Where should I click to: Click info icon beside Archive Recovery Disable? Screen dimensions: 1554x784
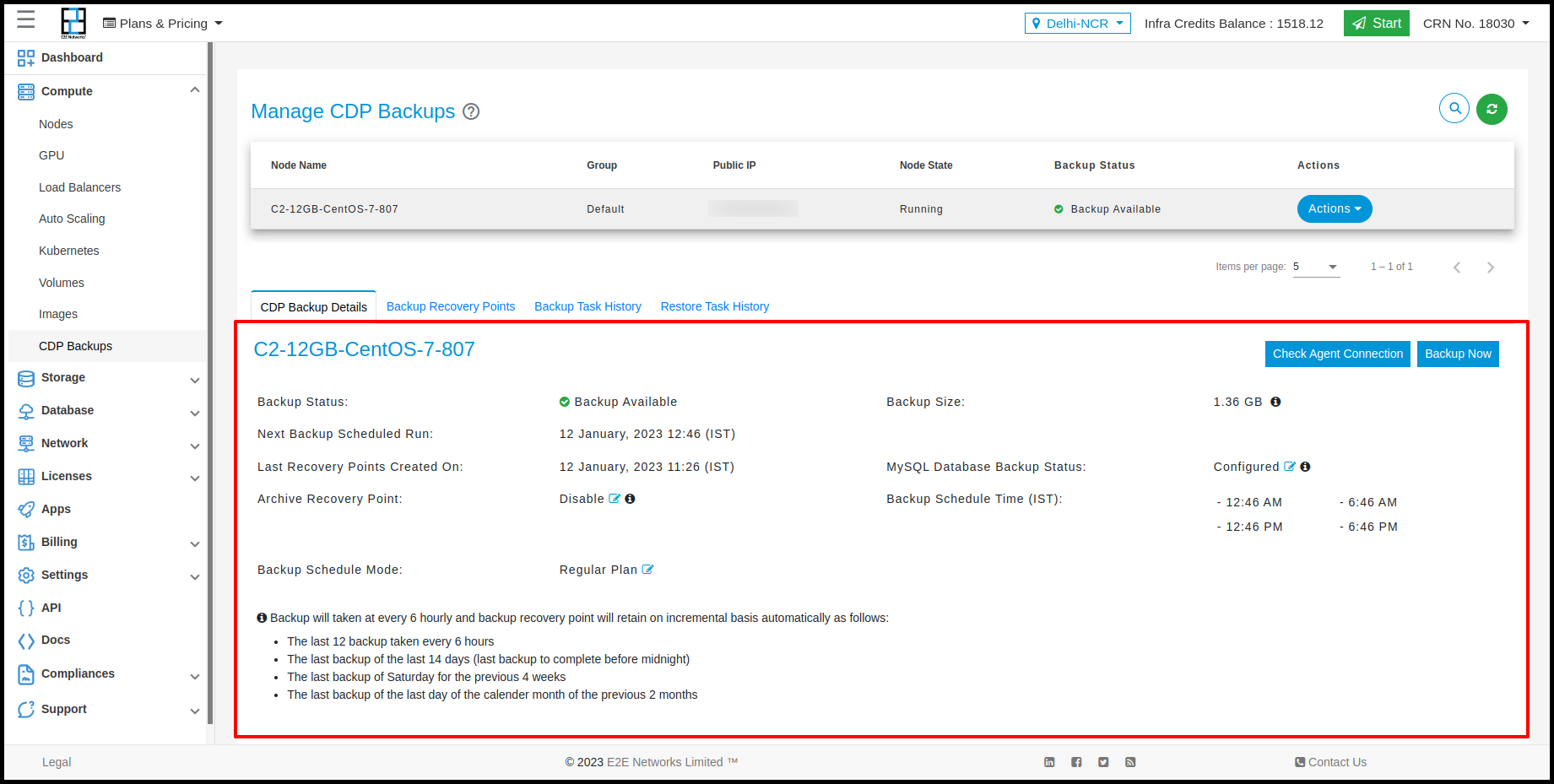pyautogui.click(x=630, y=499)
